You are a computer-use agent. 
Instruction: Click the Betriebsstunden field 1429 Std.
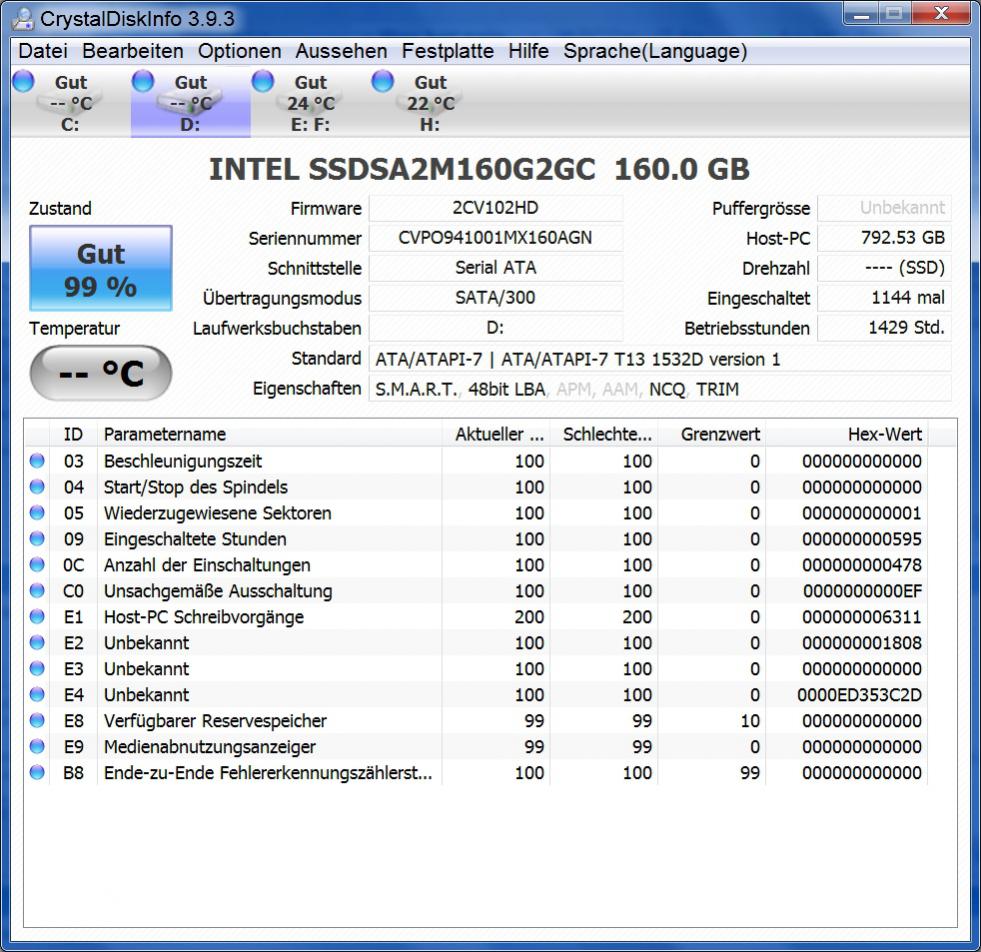click(884, 328)
